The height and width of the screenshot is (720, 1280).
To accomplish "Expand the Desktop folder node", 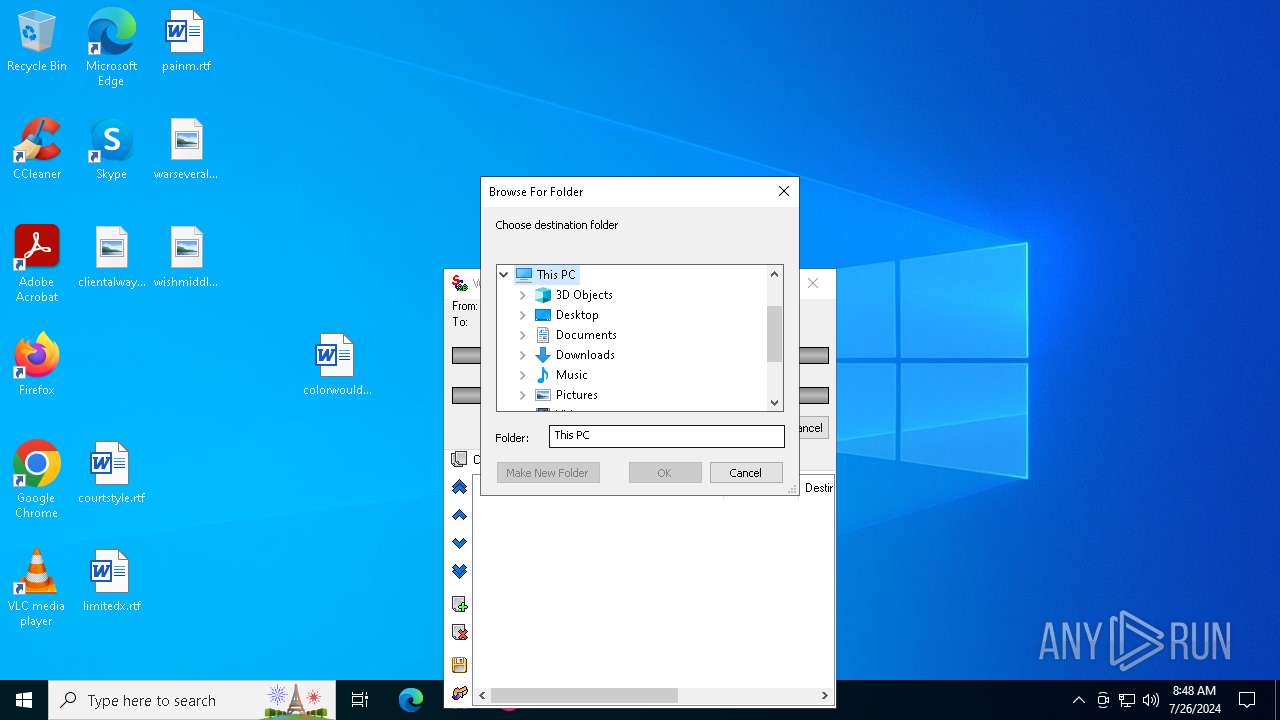I will 522,315.
